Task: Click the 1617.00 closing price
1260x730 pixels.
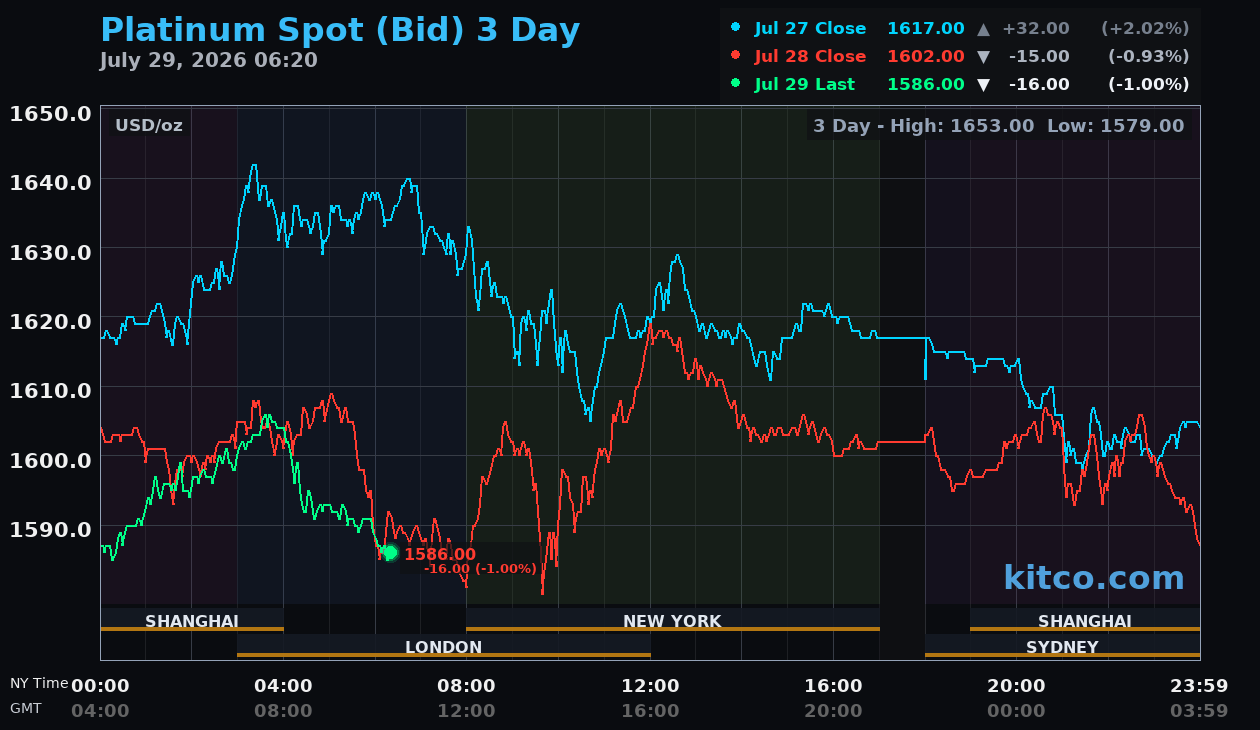Action: coord(926,29)
